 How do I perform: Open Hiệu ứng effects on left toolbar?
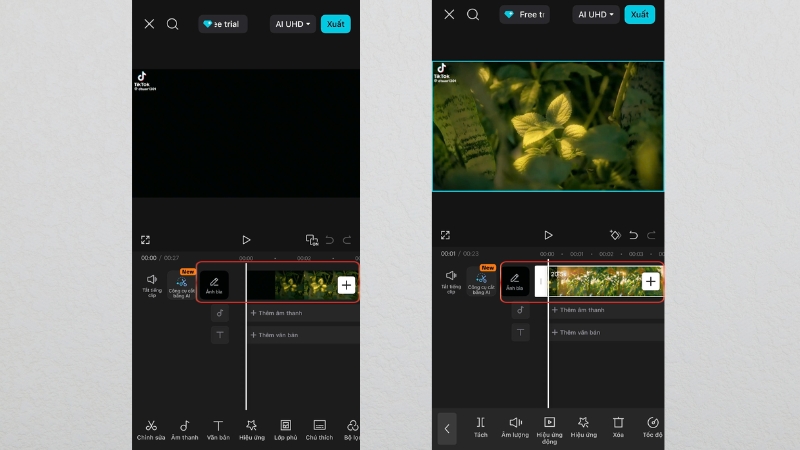point(252,430)
